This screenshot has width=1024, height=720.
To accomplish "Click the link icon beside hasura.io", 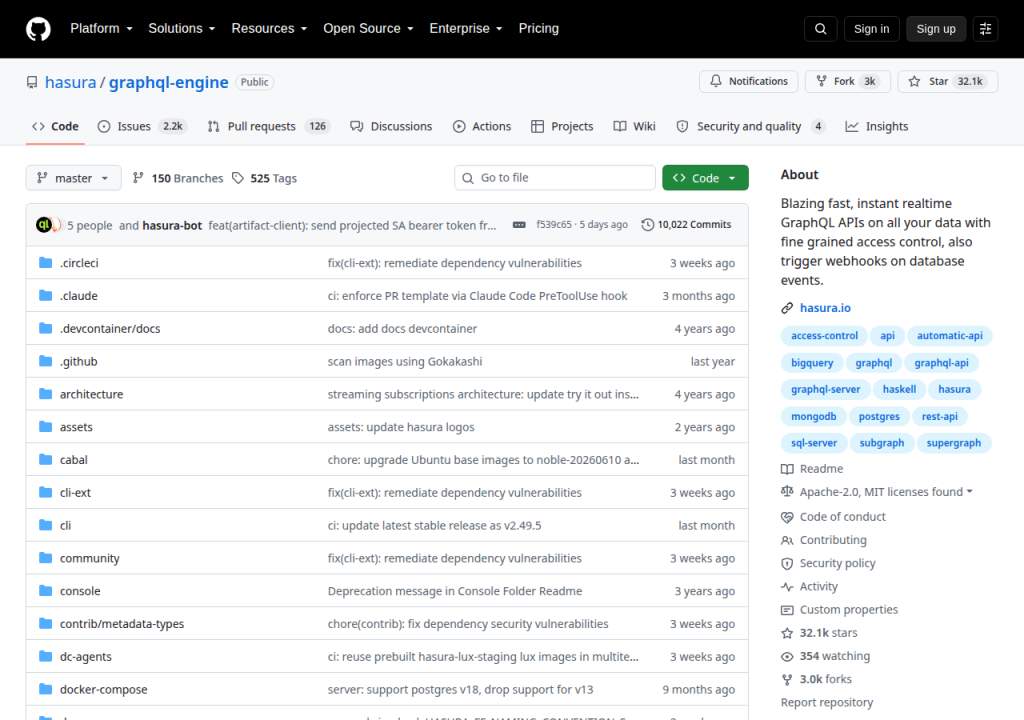I will tap(787, 308).
